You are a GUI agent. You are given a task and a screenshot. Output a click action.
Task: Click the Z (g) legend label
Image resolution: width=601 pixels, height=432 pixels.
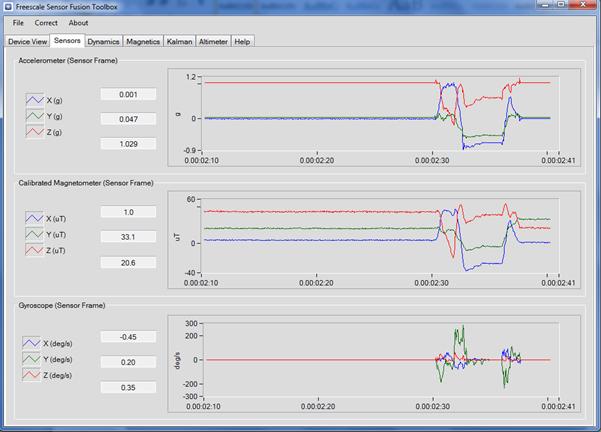(54, 132)
